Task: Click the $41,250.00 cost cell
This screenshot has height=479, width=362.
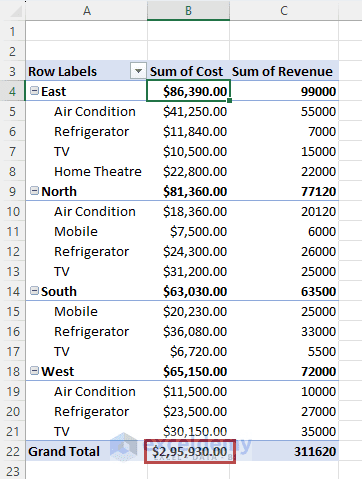Action: [x=188, y=111]
